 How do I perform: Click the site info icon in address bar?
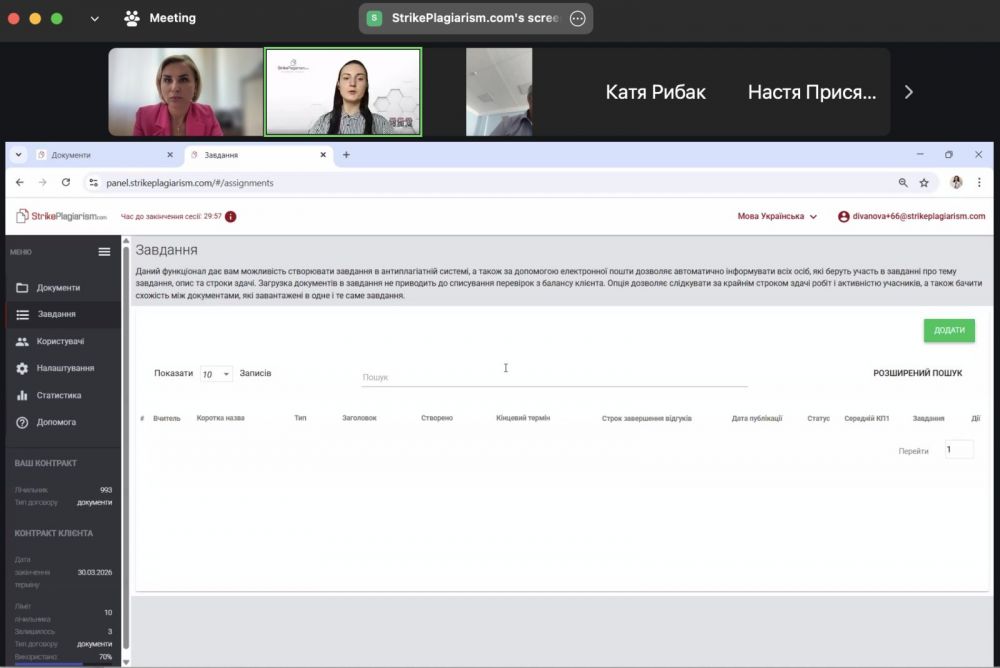pos(94,182)
